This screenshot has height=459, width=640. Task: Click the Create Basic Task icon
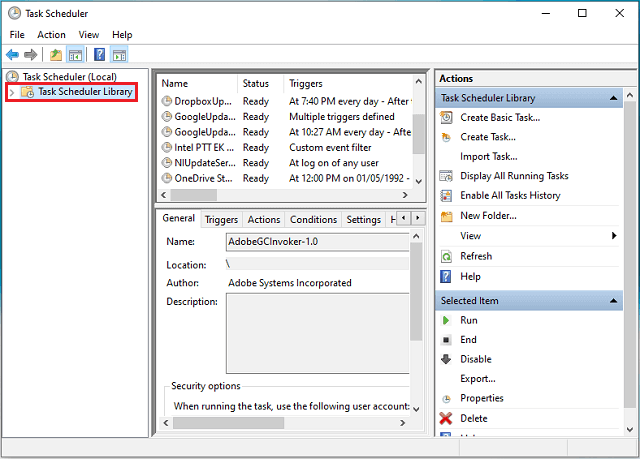pos(446,118)
